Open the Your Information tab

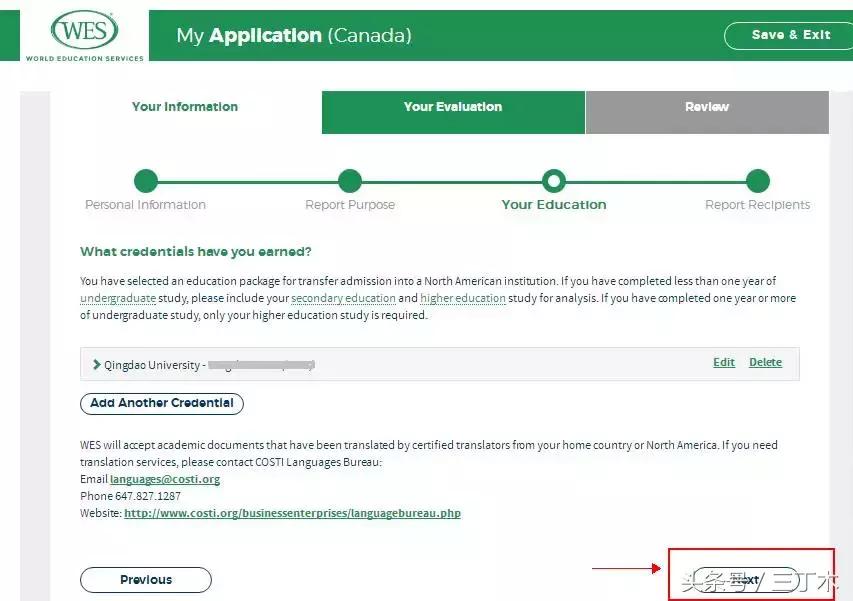[x=185, y=107]
